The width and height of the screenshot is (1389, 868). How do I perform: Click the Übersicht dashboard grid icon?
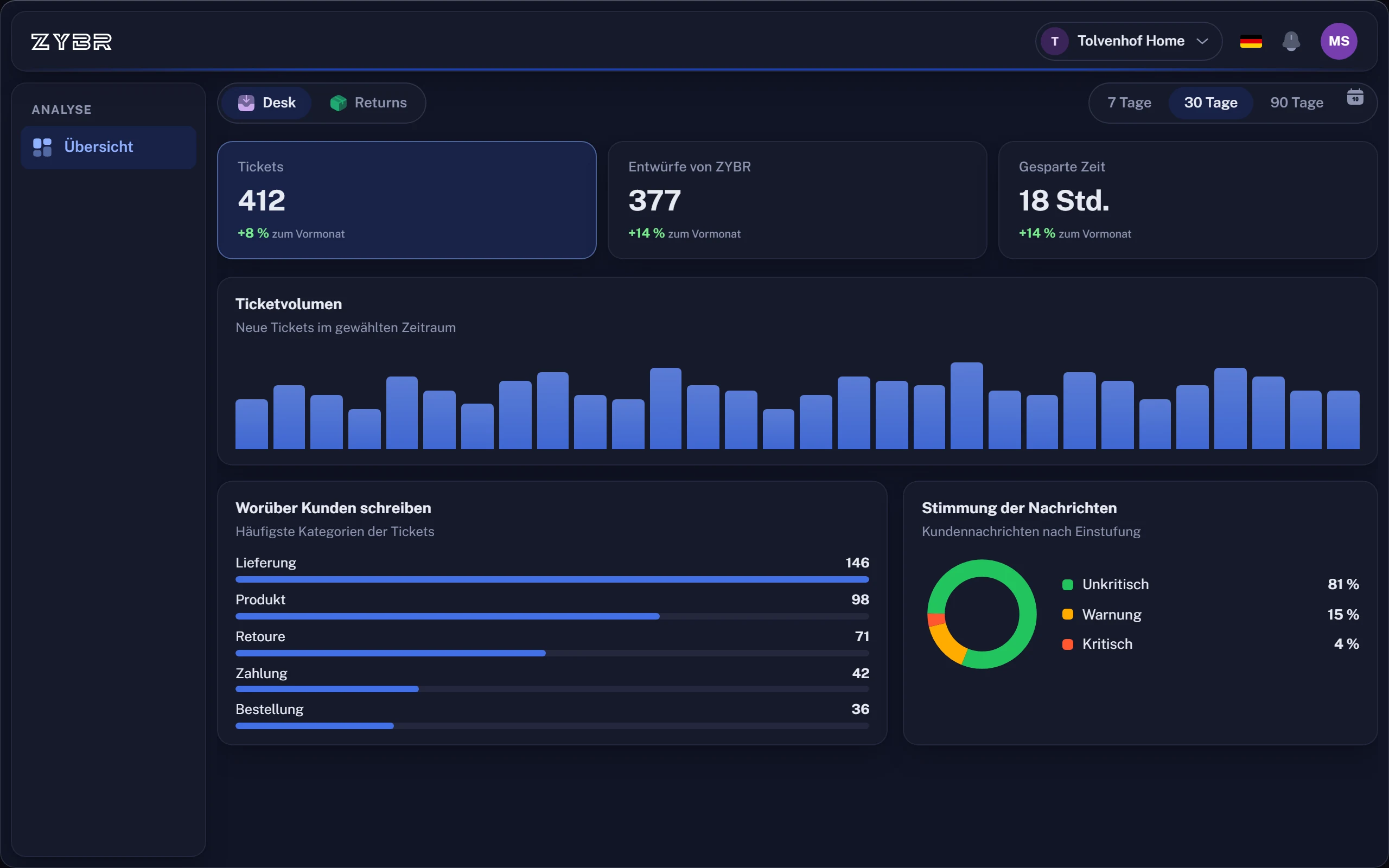point(42,147)
